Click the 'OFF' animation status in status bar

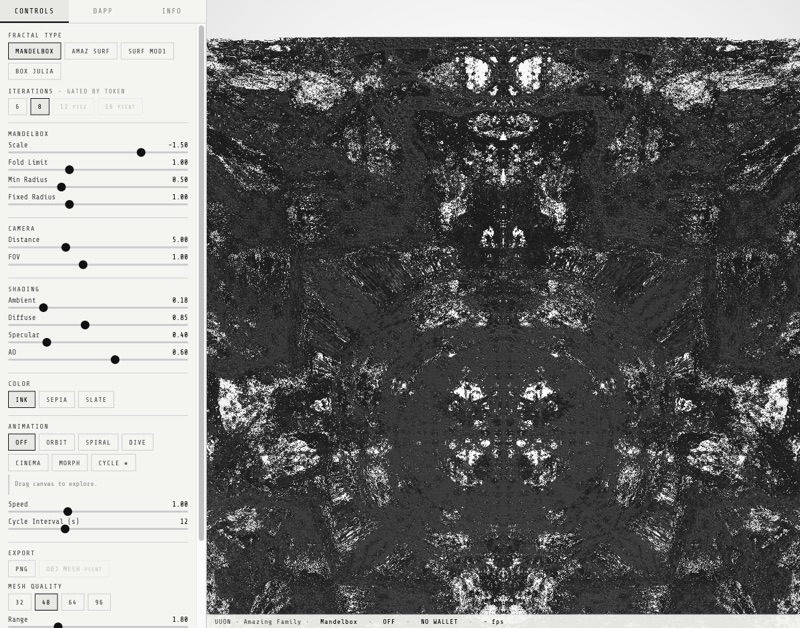point(389,622)
